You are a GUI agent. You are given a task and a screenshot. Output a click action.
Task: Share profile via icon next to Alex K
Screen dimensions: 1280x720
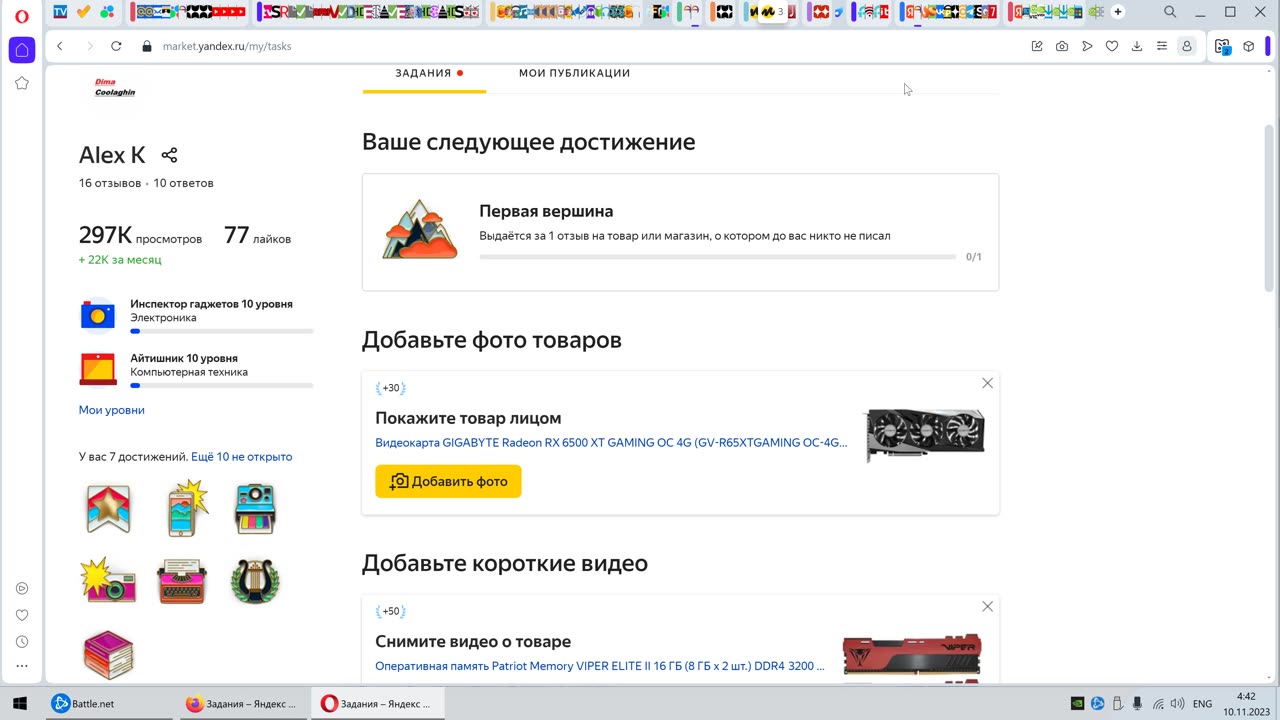coord(169,155)
